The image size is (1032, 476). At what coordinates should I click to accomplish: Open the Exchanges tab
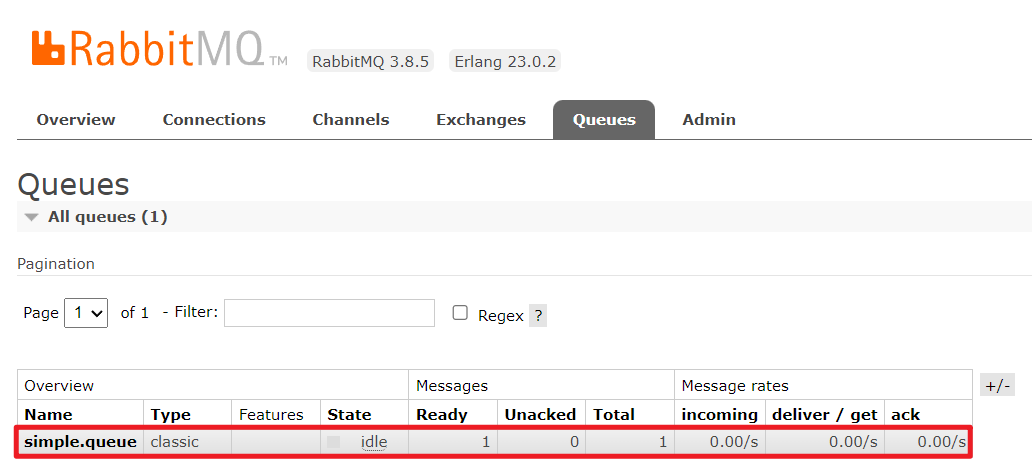point(480,120)
